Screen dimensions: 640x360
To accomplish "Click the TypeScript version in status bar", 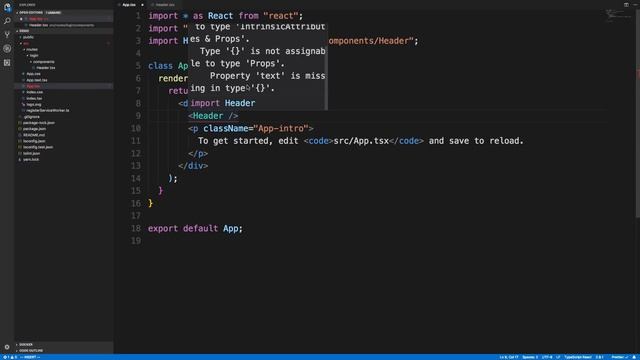I will (599, 357).
